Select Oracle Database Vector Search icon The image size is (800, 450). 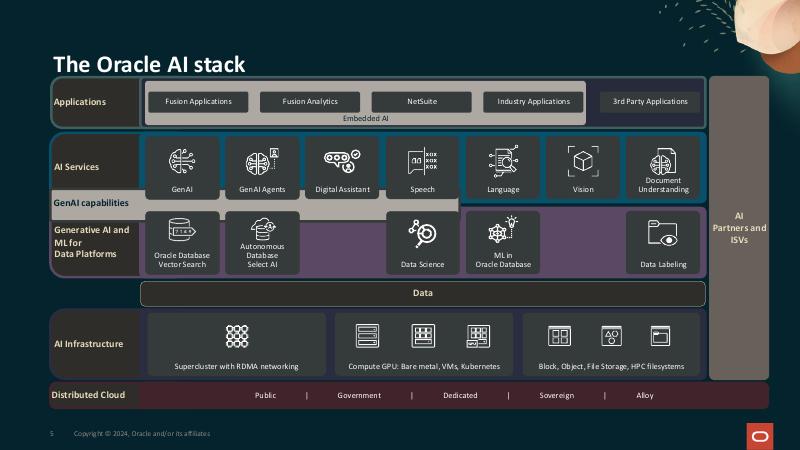point(182,231)
